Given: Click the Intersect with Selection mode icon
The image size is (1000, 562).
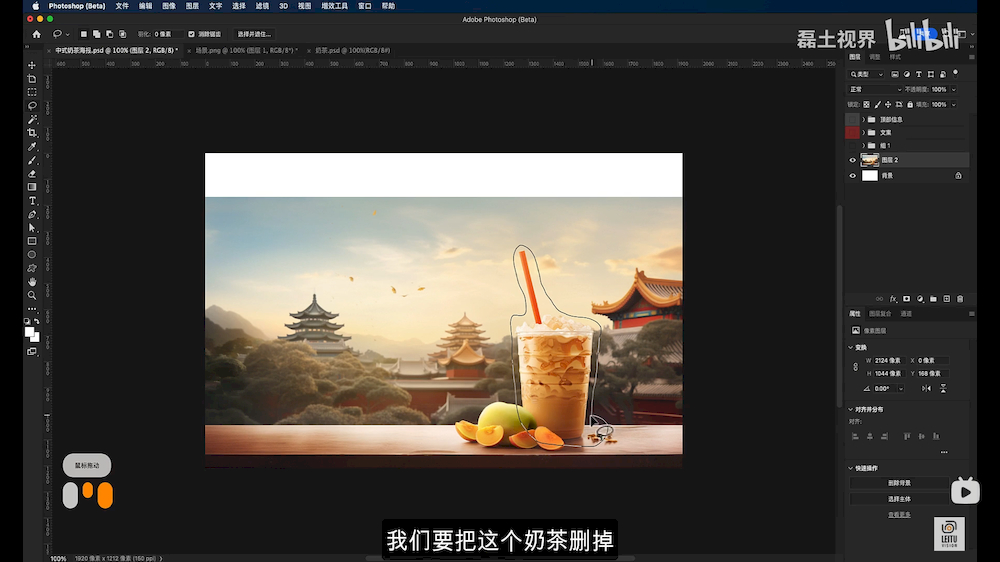Looking at the screenshot, I should (x=122, y=34).
